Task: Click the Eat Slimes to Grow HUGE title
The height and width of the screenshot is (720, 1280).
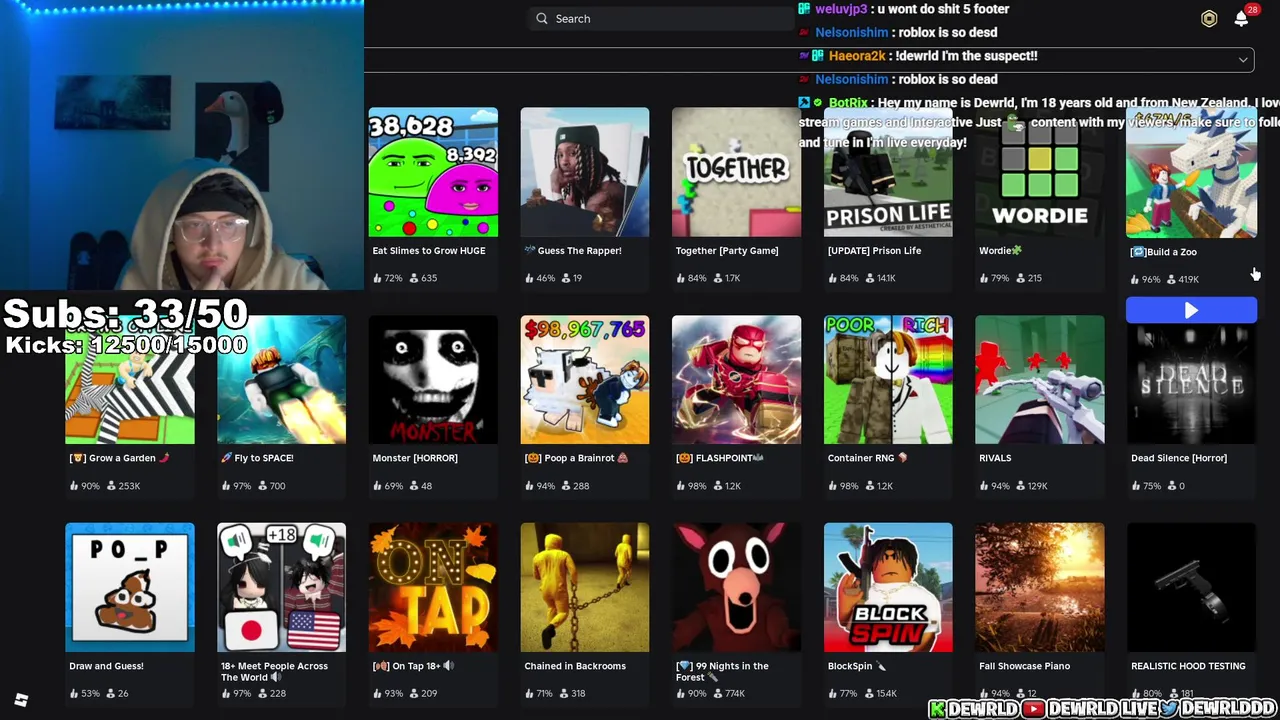Action: coord(429,251)
